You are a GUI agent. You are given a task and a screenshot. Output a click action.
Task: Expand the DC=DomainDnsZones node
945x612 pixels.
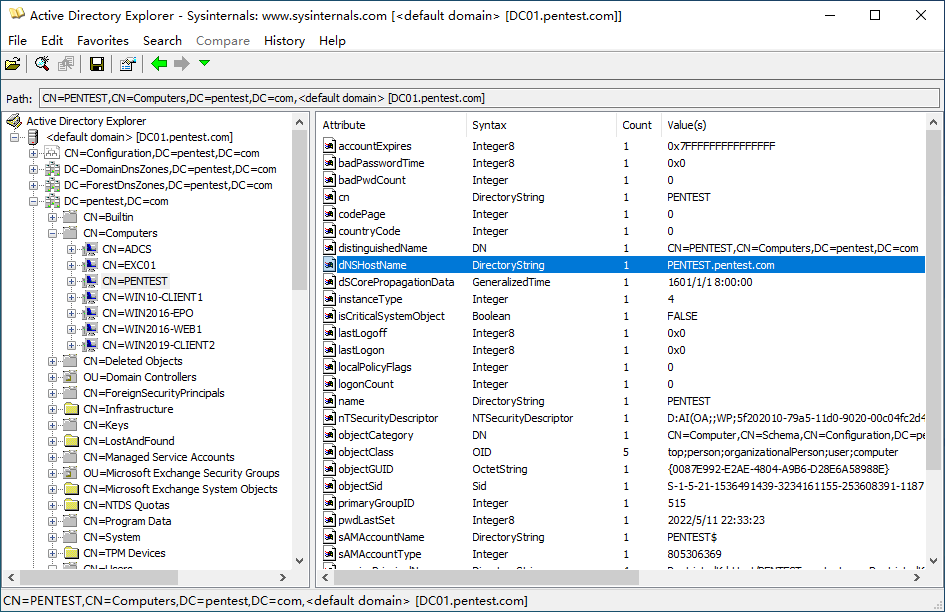coord(34,169)
